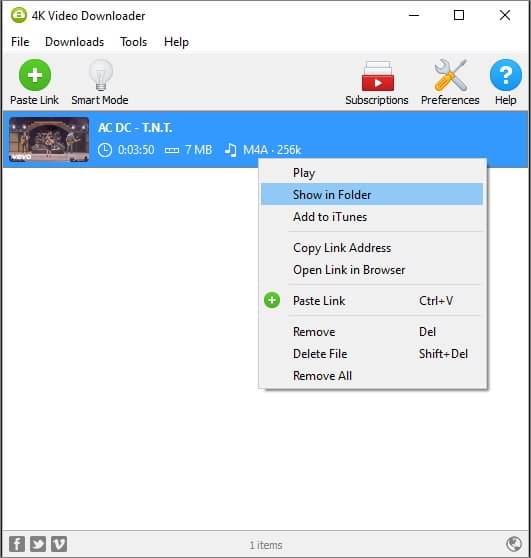The width and height of the screenshot is (531, 558).
Task: Open the File menu
Action: click(20, 42)
